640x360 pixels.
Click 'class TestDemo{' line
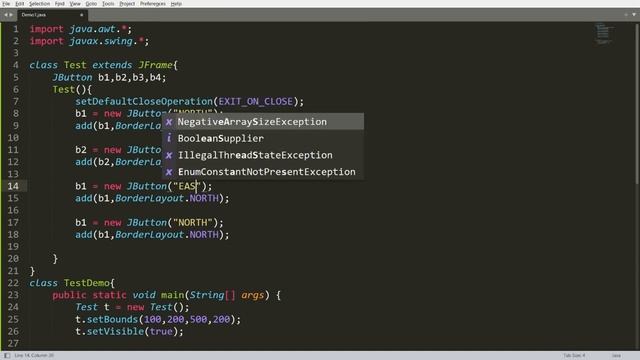[72, 283]
